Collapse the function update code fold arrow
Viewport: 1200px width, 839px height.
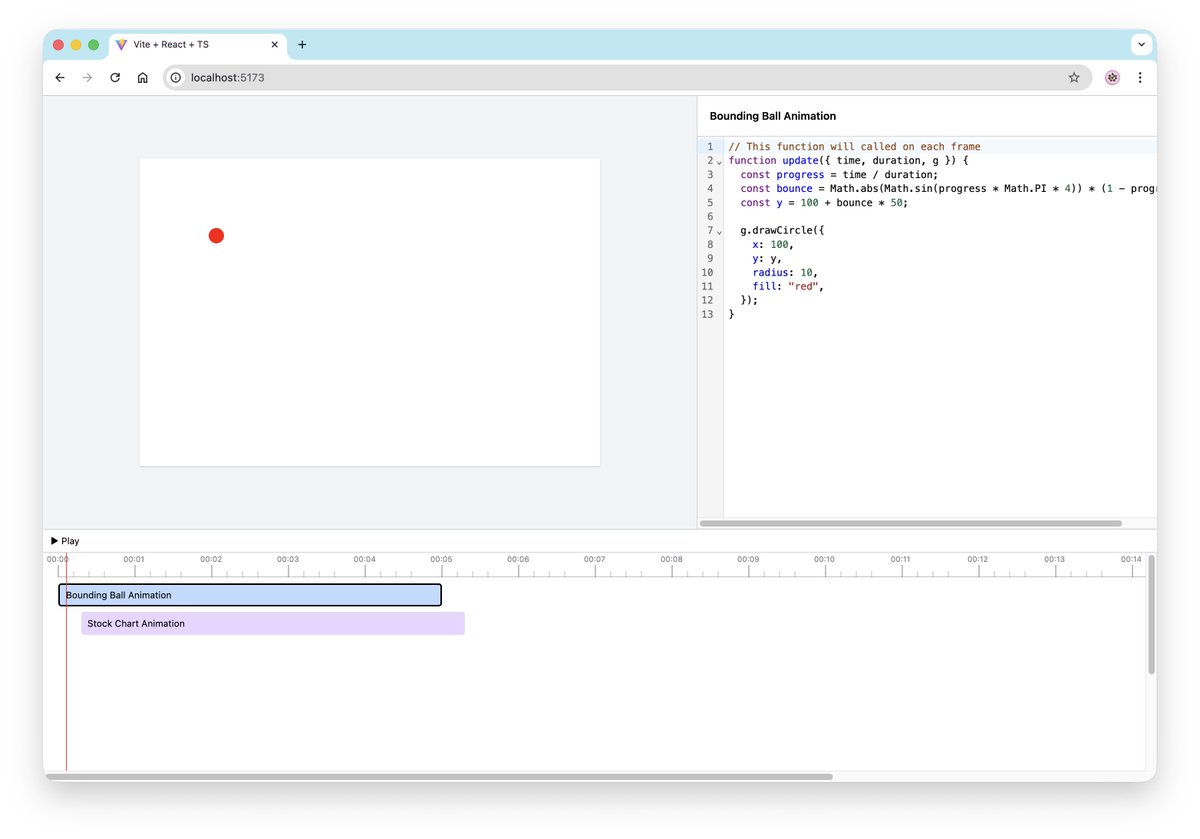pos(719,162)
